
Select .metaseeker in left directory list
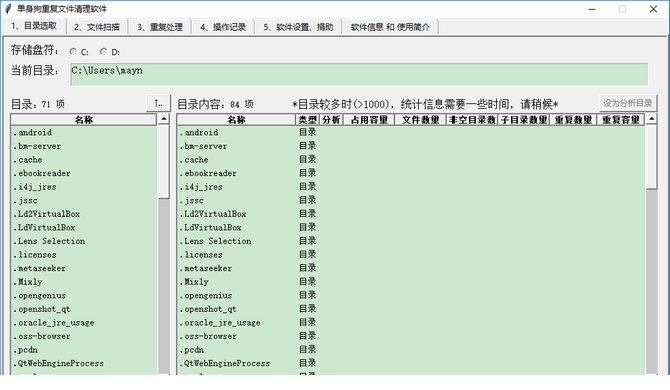[x=84, y=268]
